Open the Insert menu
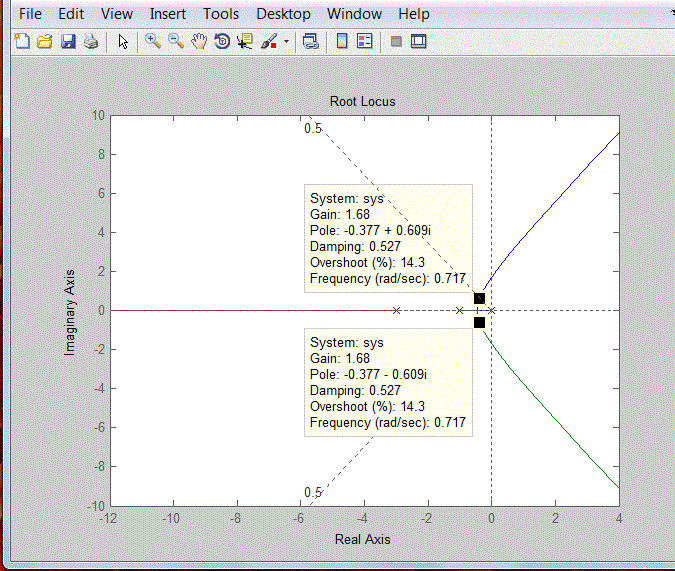 click(168, 14)
